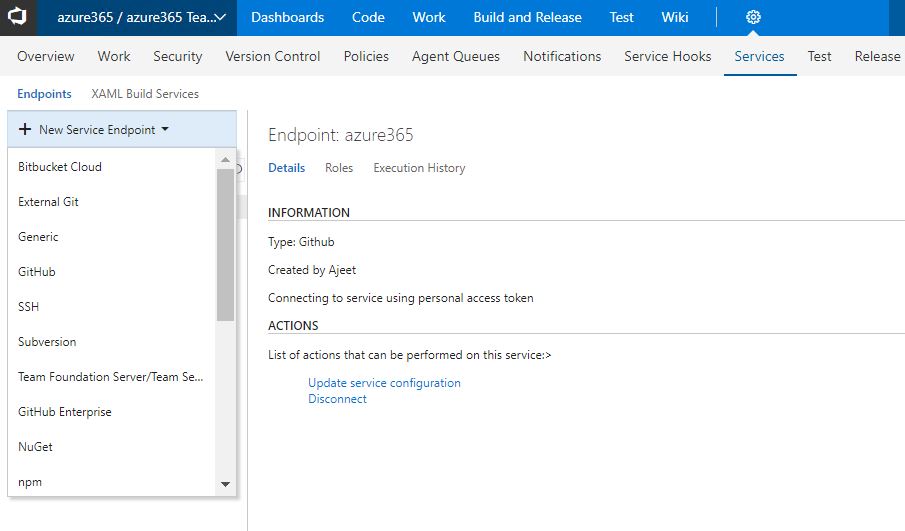
Task: Switch to the Execution History tab
Action: pos(419,168)
